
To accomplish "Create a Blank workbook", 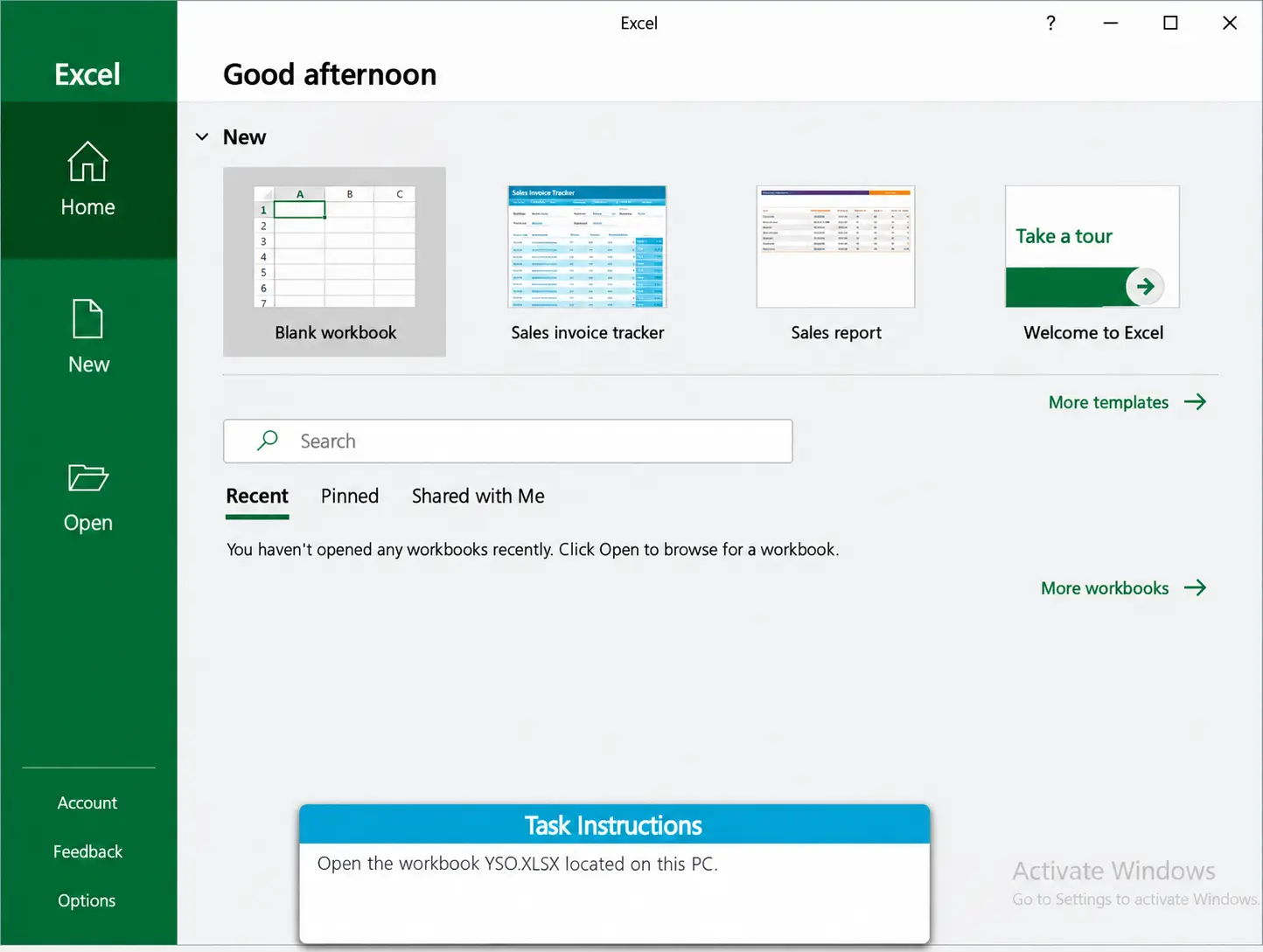I will coord(335,262).
